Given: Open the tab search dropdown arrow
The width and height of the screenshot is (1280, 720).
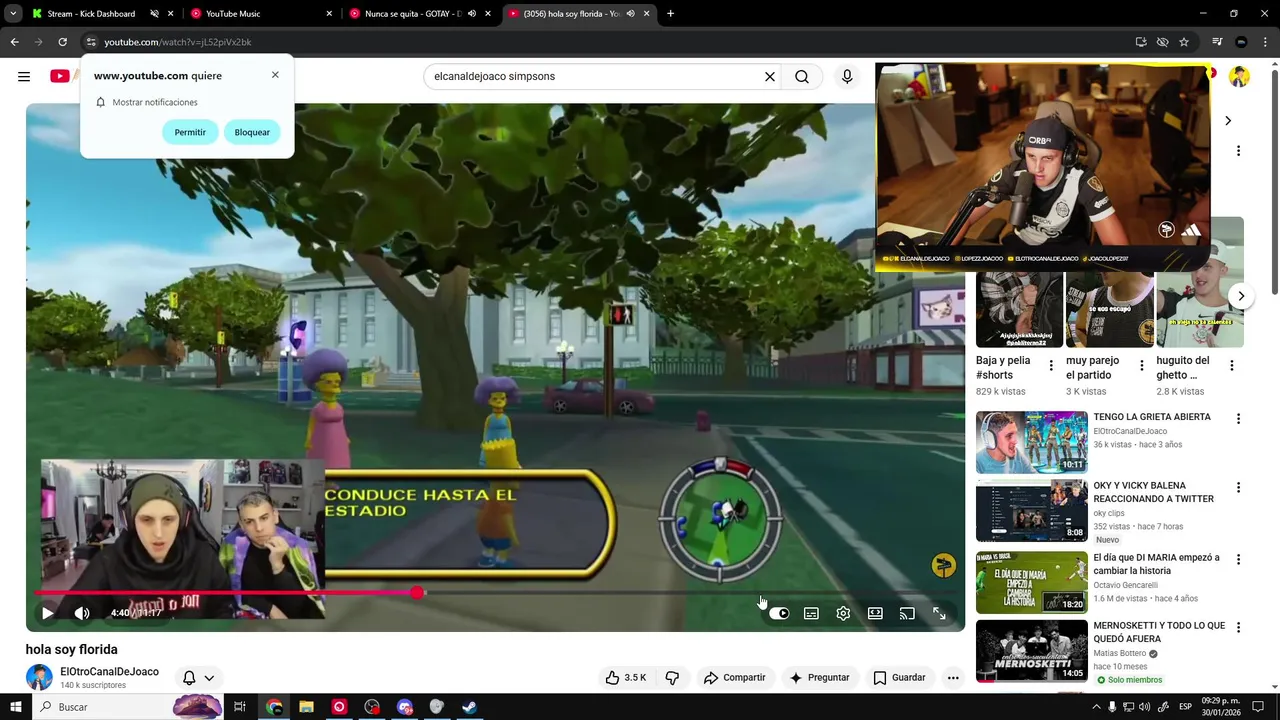Looking at the screenshot, I should point(12,14).
